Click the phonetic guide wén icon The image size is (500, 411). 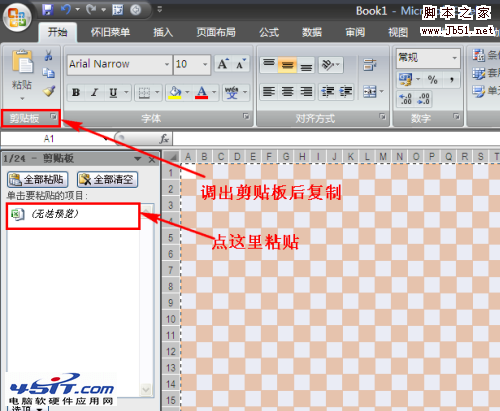pos(231,92)
